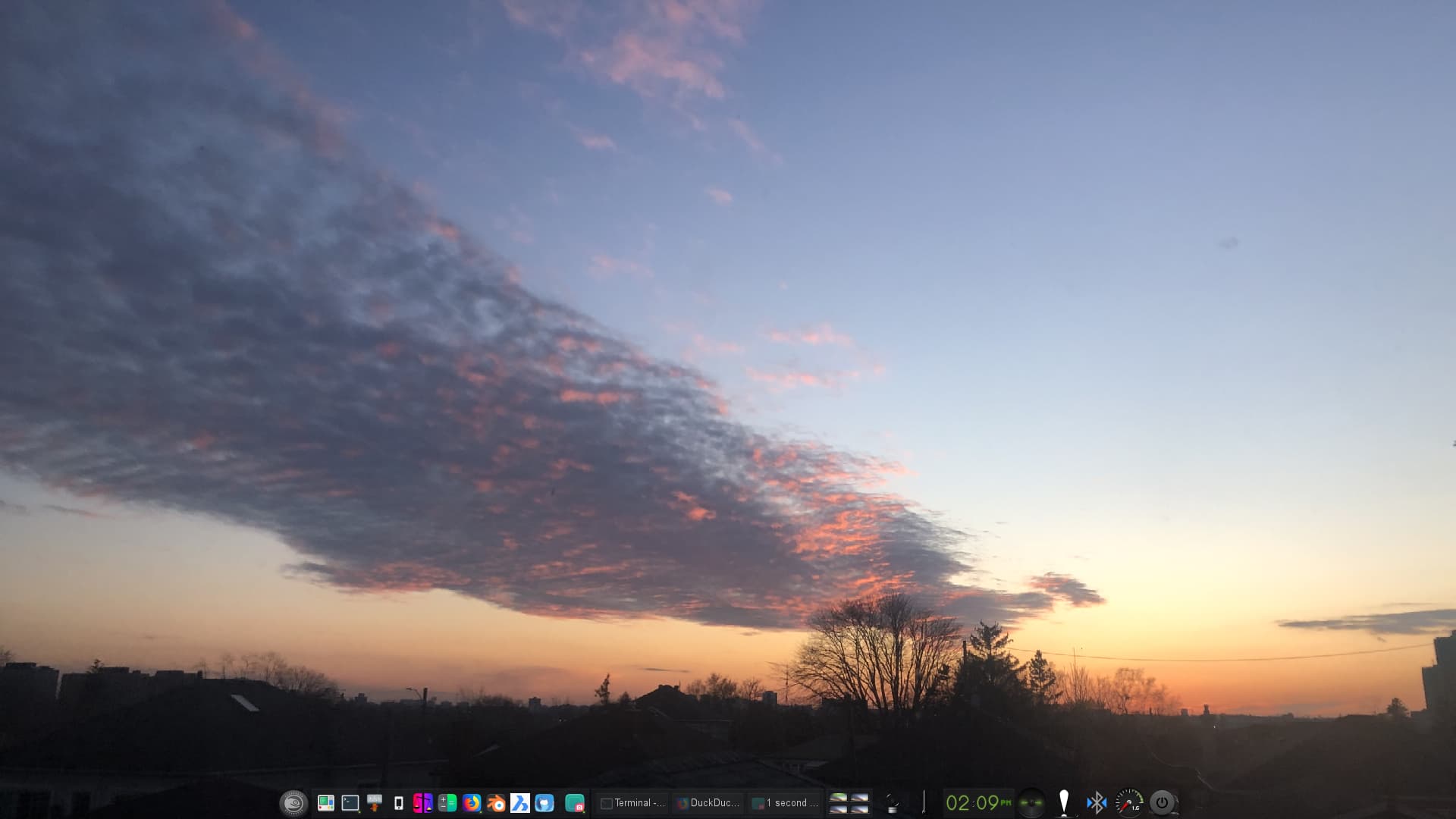Open Firefox from the dock
Viewport: 1456px width, 819px height.
[x=472, y=803]
